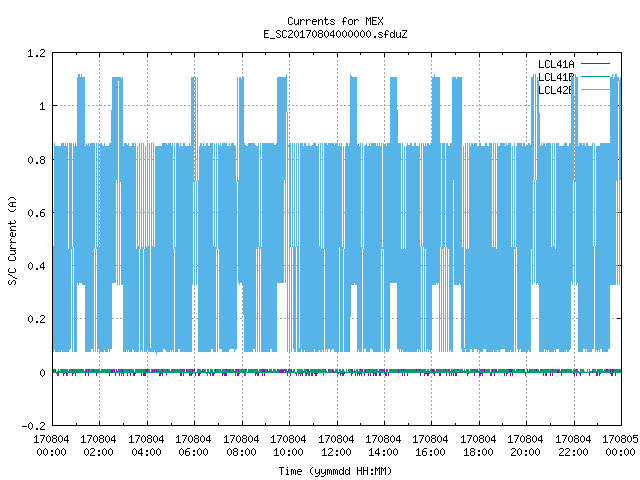Click the y-axis tick label 0.6
Image resolution: width=640 pixels, height=480 pixels.
point(36,213)
